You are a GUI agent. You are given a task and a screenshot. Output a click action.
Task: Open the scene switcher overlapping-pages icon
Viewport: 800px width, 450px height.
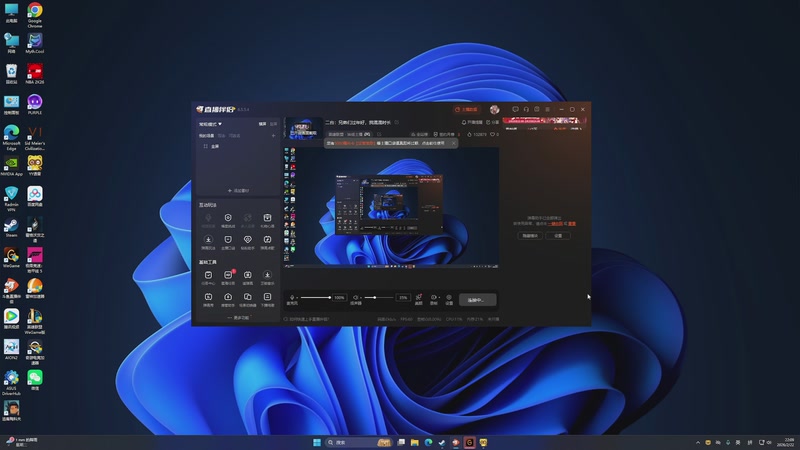[x=247, y=299]
